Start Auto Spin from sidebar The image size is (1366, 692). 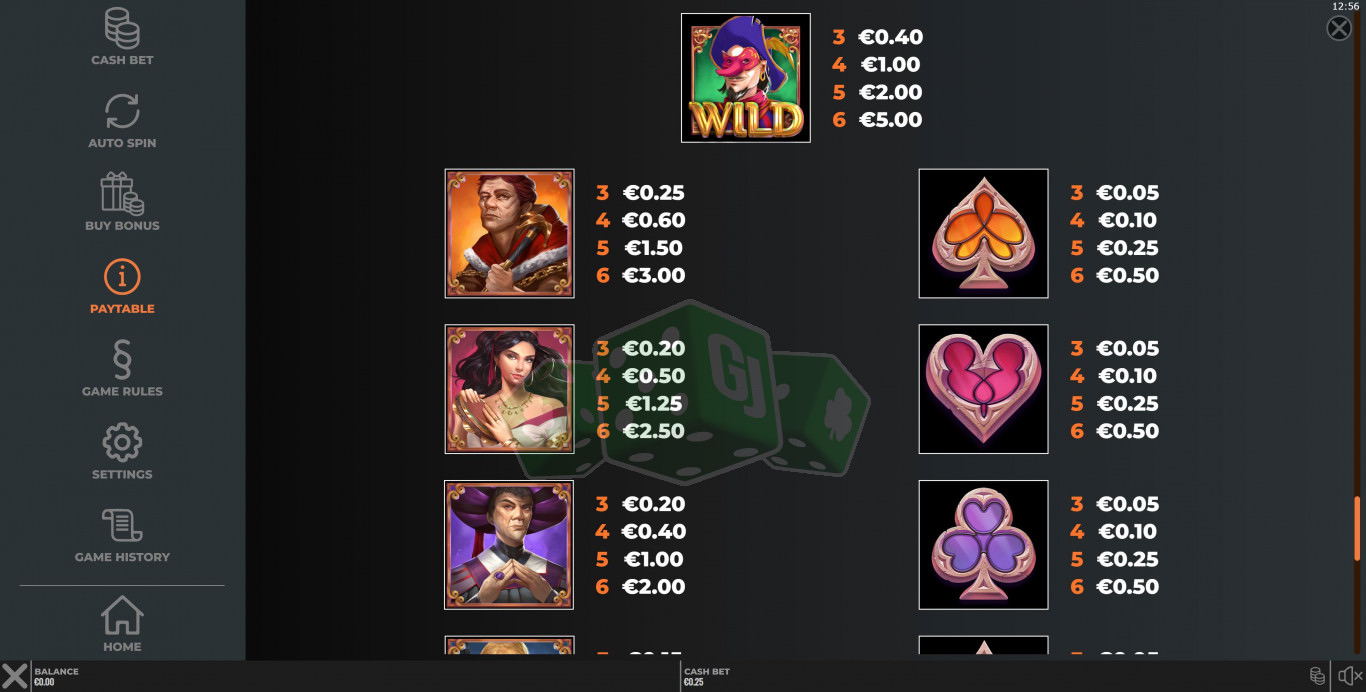(x=122, y=111)
